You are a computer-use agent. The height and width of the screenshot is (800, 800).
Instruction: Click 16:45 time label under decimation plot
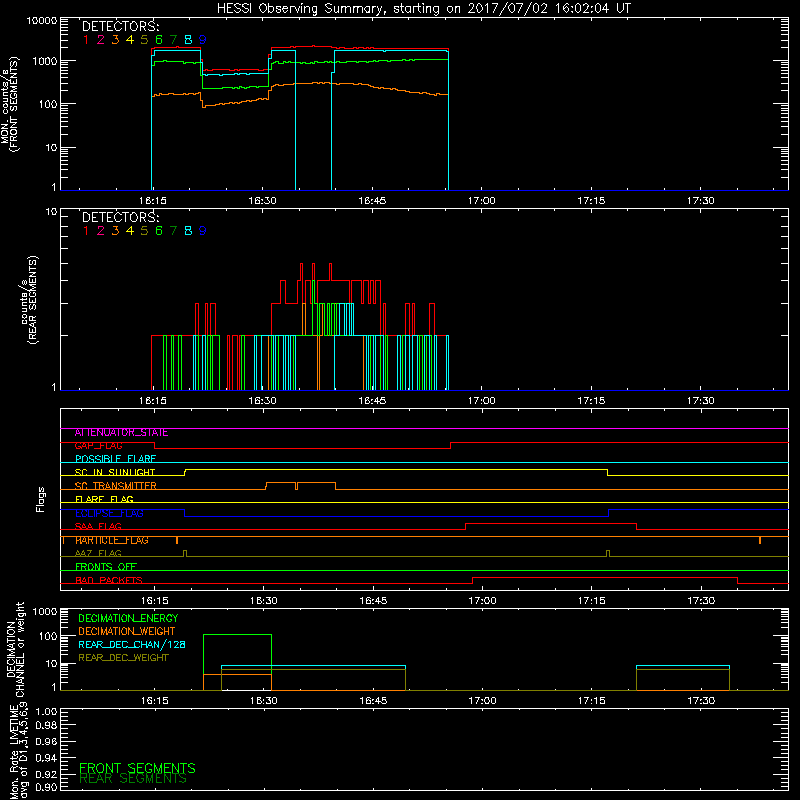pyautogui.click(x=373, y=701)
